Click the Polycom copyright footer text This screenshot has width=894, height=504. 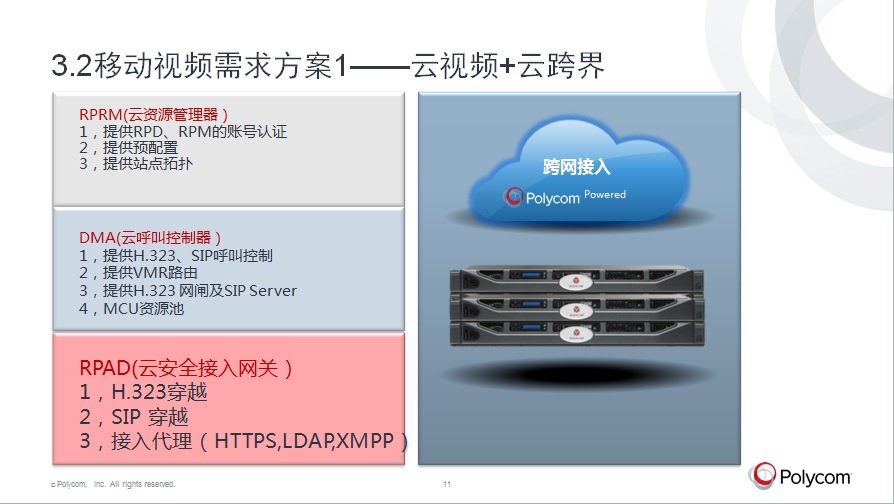(113, 484)
